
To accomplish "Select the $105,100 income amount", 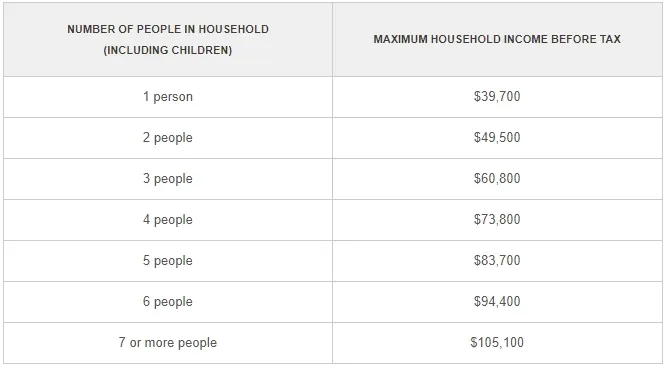I will pyautogui.click(x=497, y=342).
